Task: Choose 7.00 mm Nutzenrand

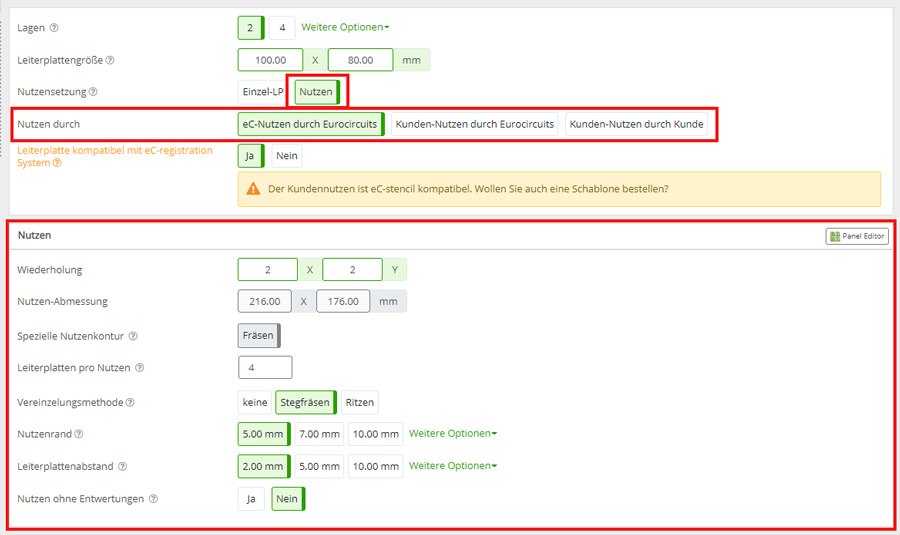Action: click(319, 434)
